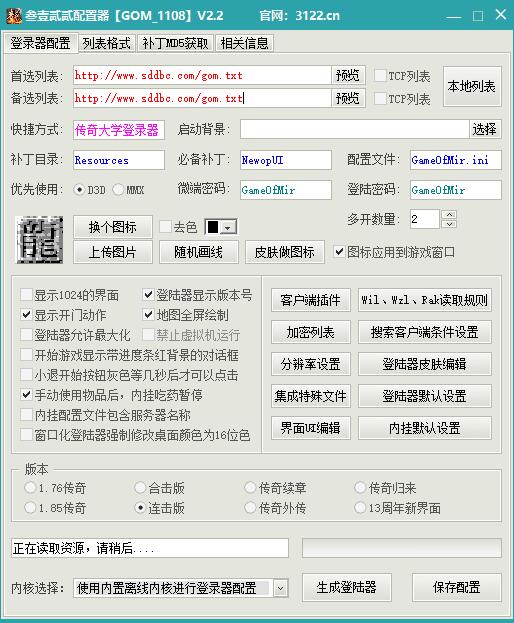The height and width of the screenshot is (623, 514).
Task: Click the 保存配置 button
Action: click(x=457, y=587)
